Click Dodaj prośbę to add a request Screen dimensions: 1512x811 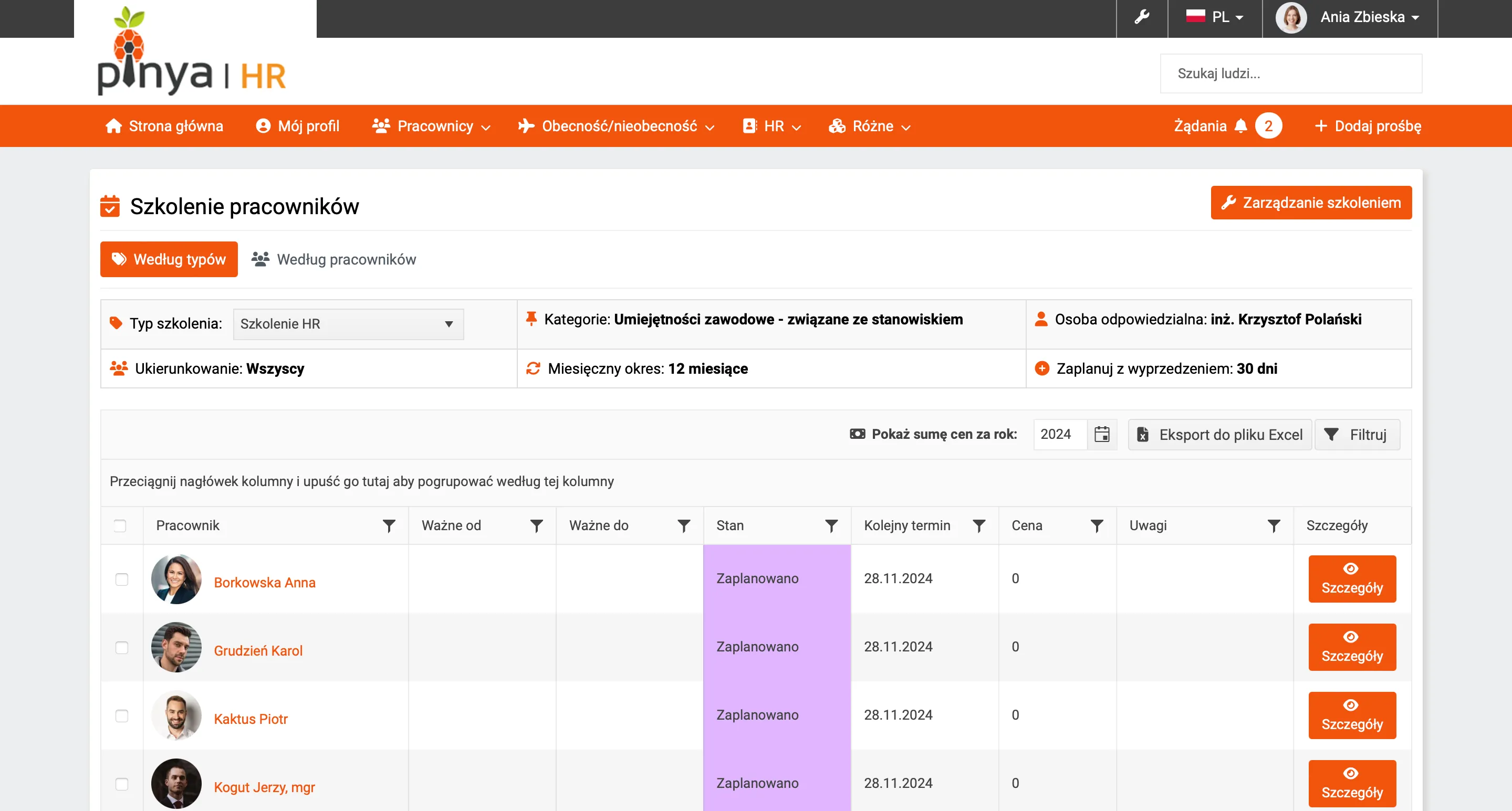tap(1368, 126)
